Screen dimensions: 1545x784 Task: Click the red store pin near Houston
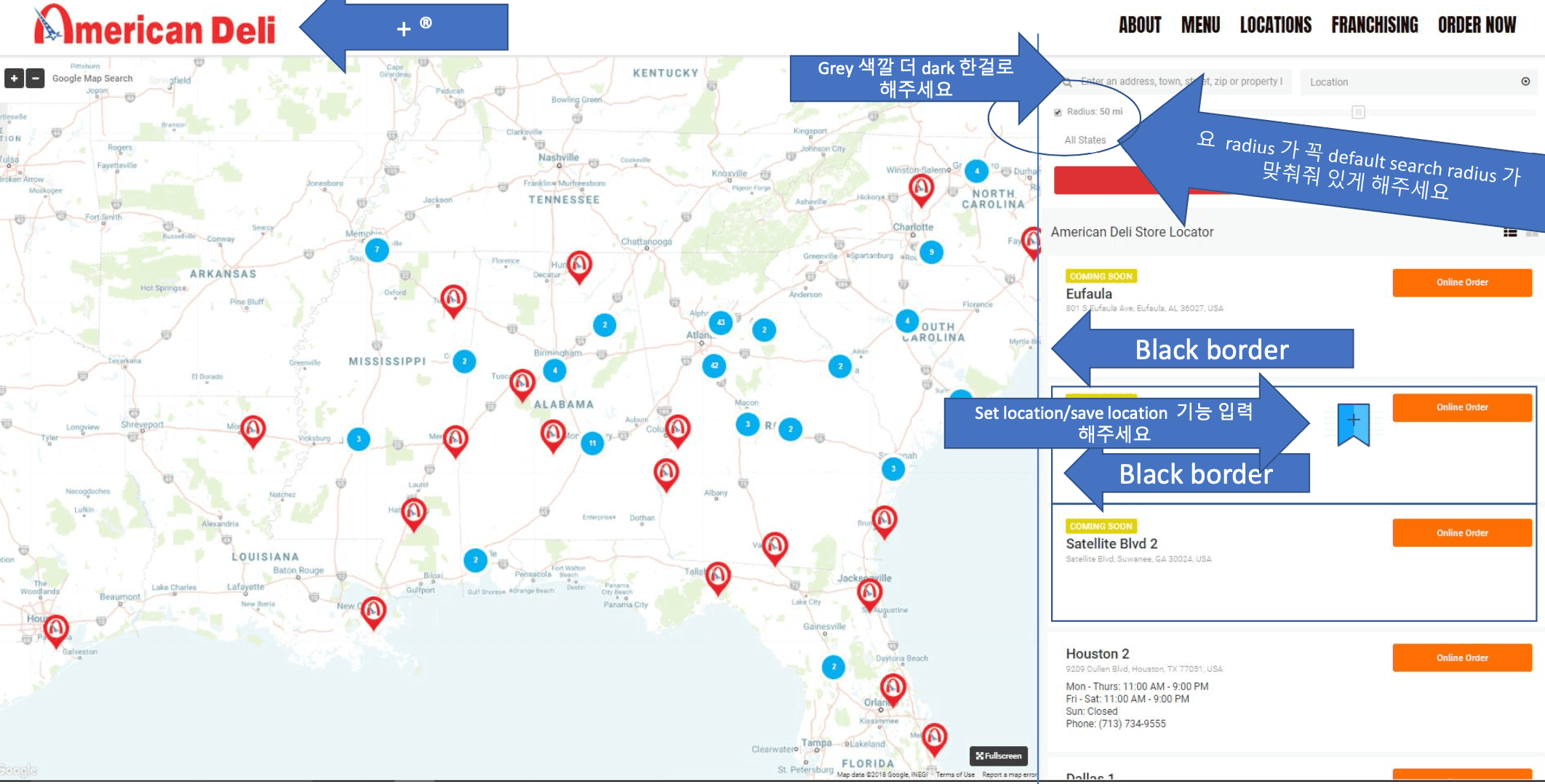[56, 631]
